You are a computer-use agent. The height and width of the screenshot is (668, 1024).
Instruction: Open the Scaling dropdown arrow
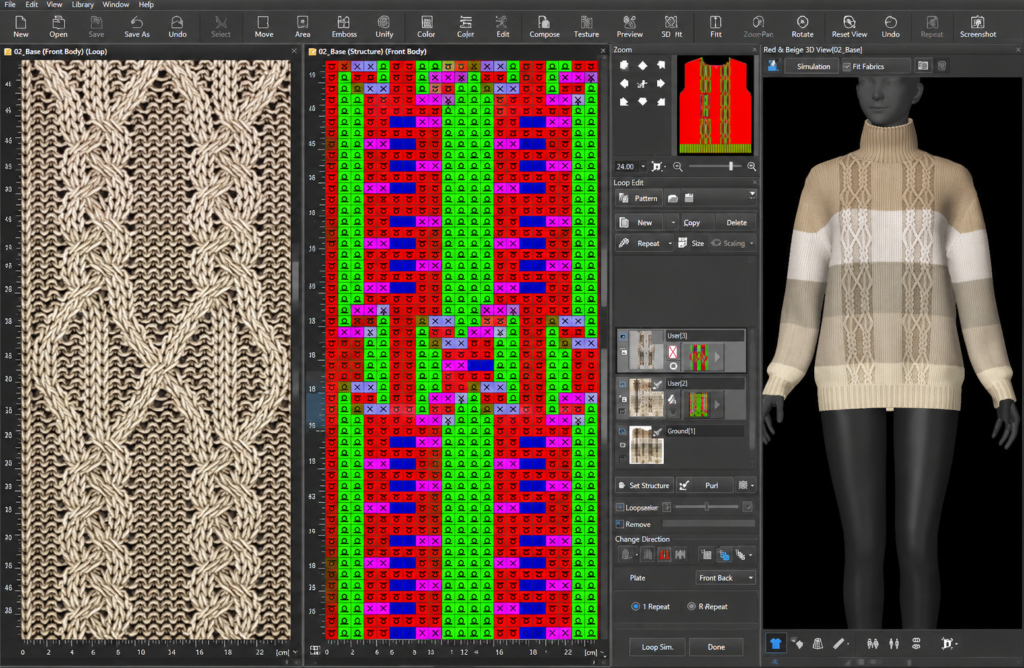coord(752,244)
